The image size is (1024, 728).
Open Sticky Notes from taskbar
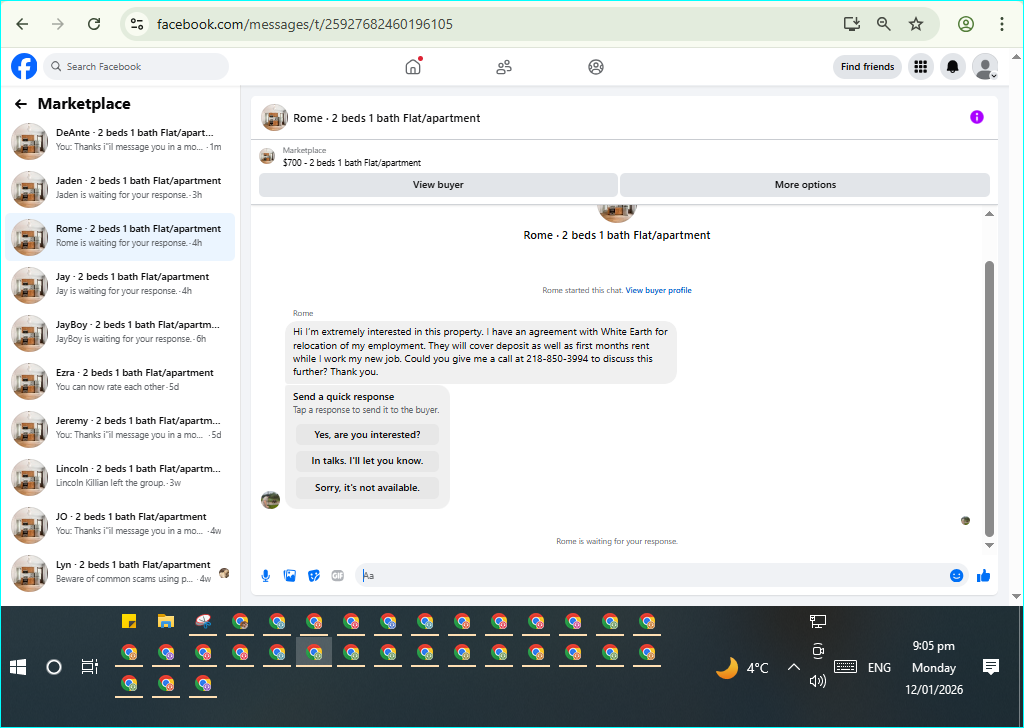[129, 622]
